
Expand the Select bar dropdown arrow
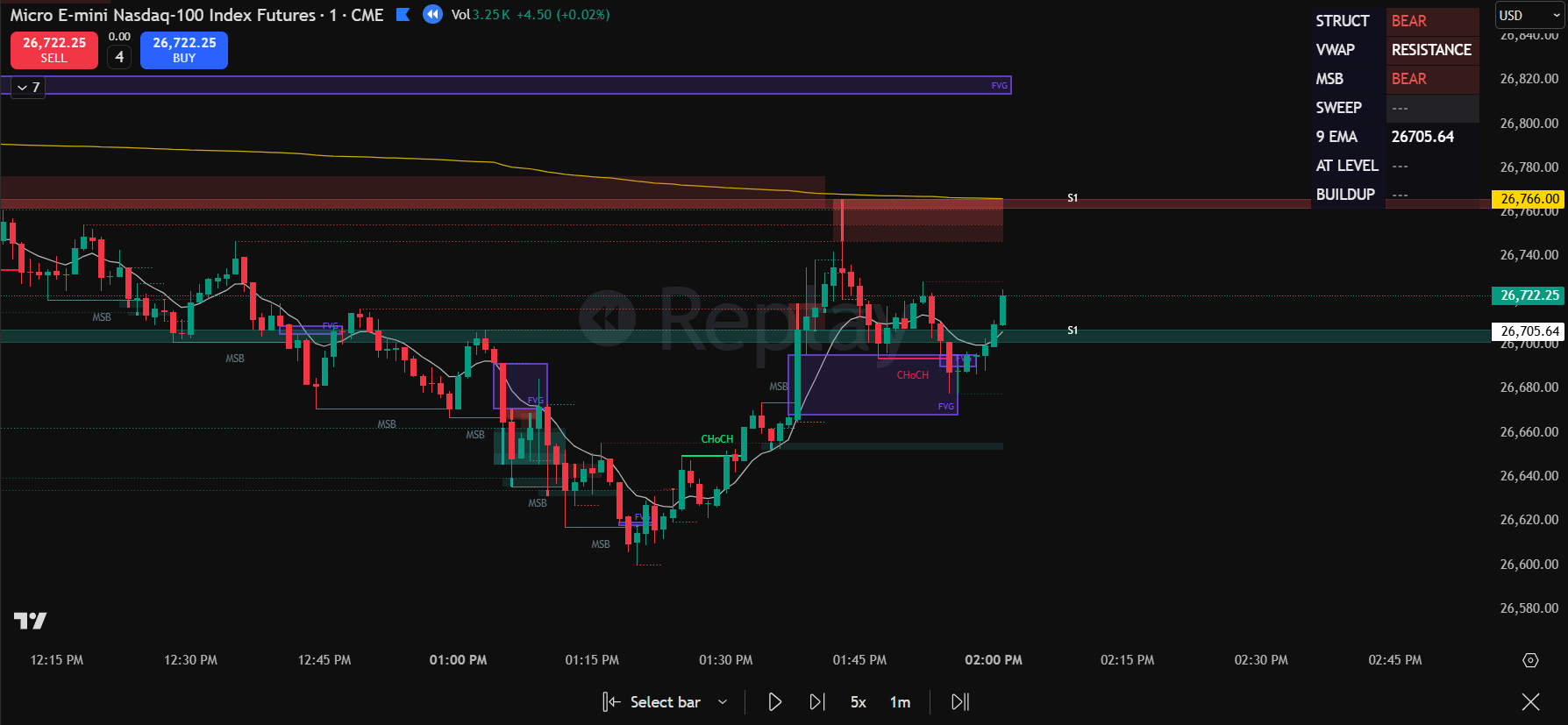tap(723, 702)
